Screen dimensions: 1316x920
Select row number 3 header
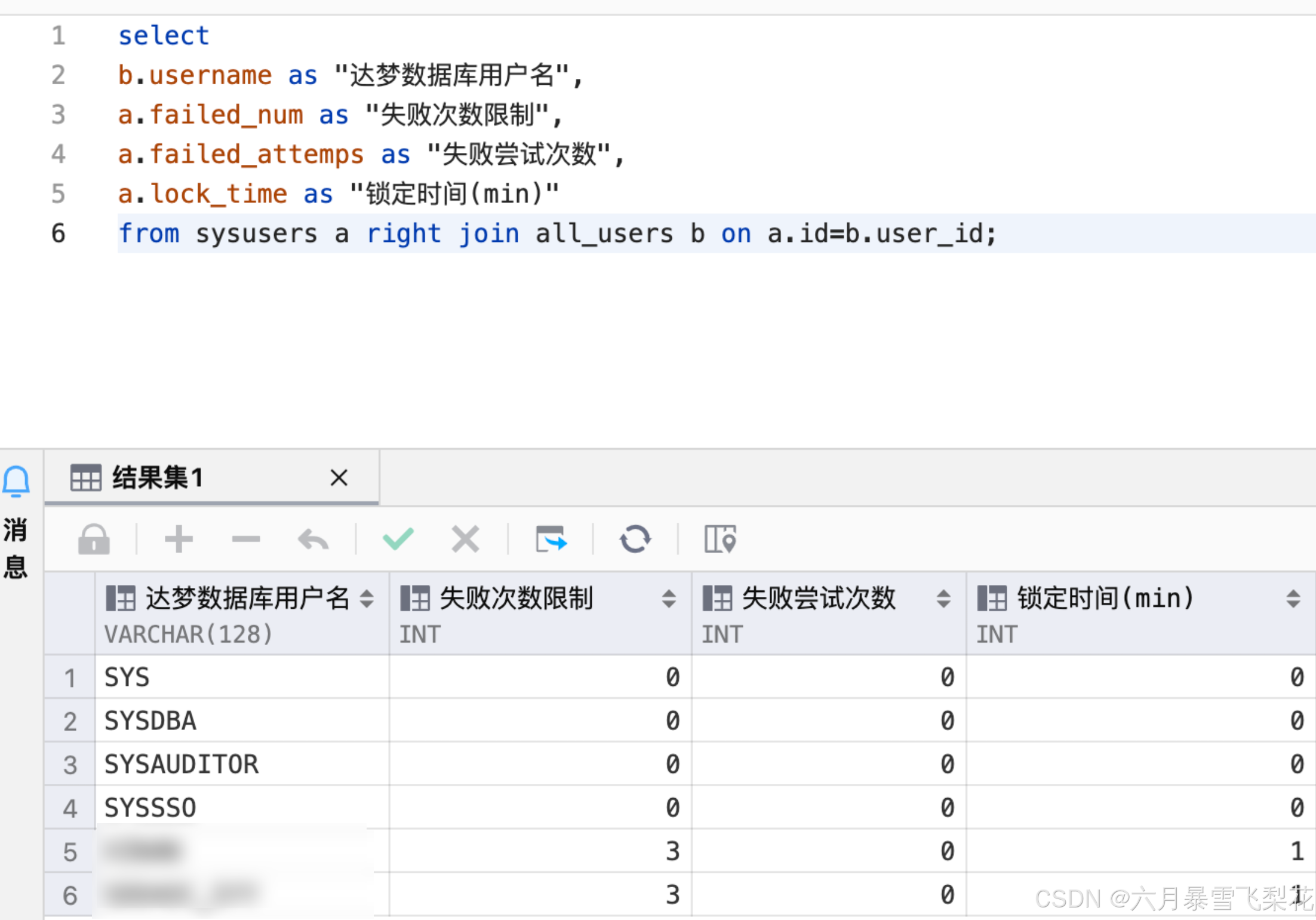click(70, 765)
